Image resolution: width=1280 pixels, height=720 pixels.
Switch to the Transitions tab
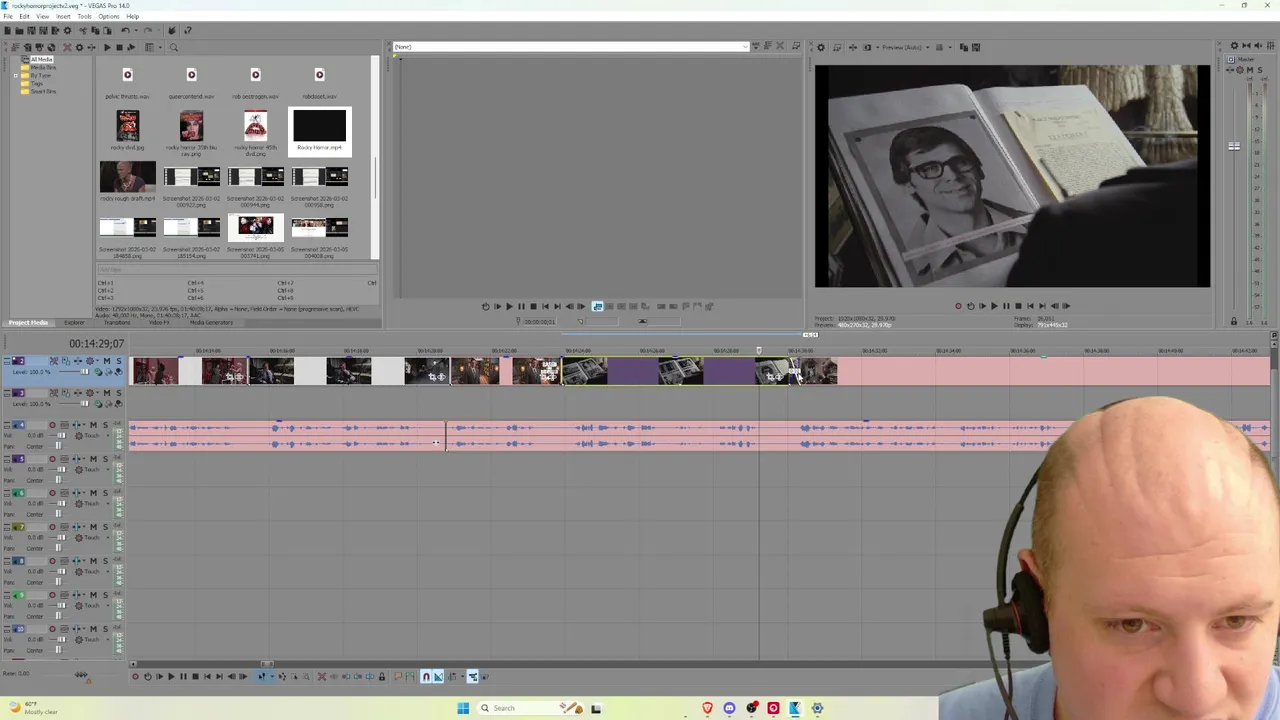tap(117, 323)
